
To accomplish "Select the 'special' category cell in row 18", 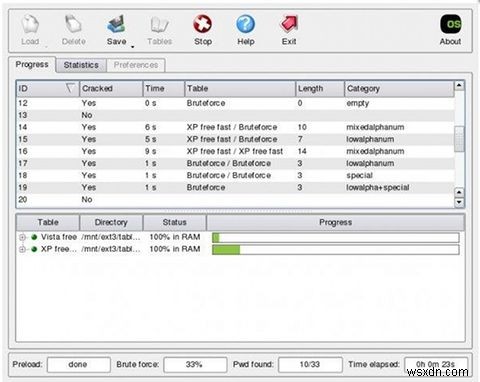I will [359, 176].
